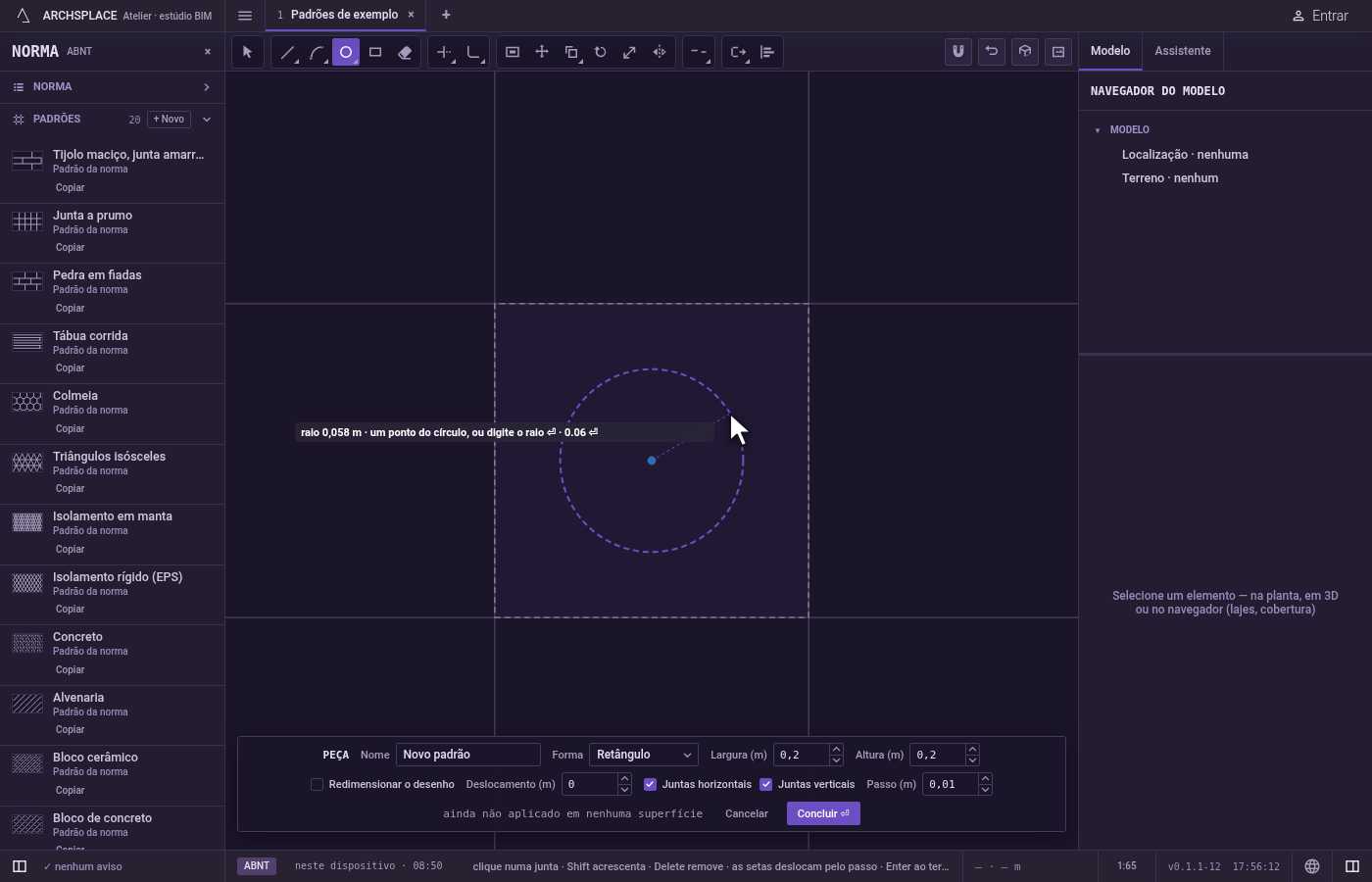Viewport: 1372px width, 882px height.
Task: Close the NORMA side panel
Action: (x=208, y=52)
